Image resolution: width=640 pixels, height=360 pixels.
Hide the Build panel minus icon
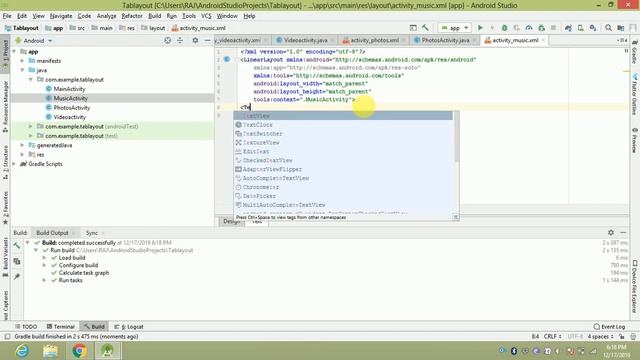tap(623, 232)
